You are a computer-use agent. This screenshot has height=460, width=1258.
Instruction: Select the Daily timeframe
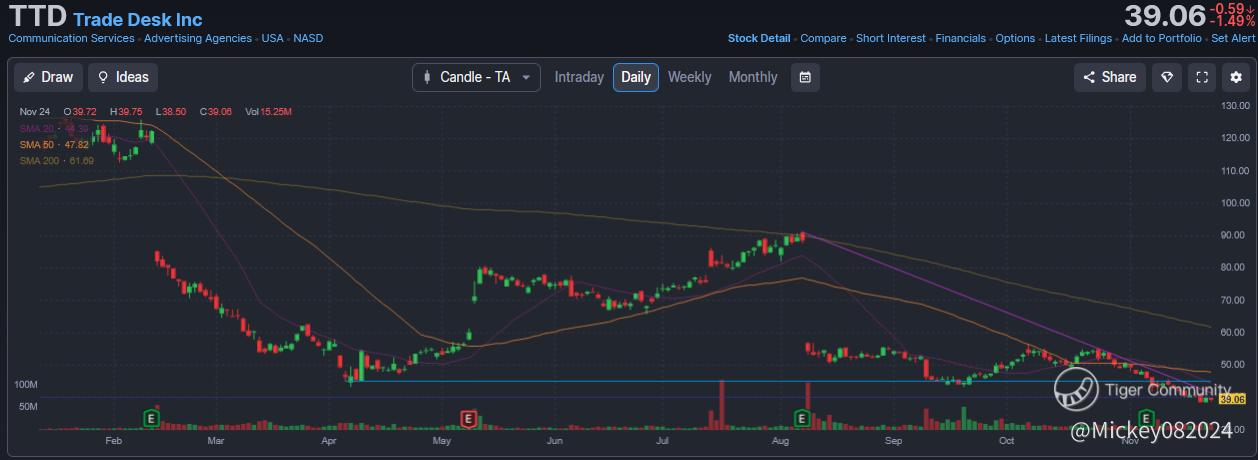click(x=636, y=77)
